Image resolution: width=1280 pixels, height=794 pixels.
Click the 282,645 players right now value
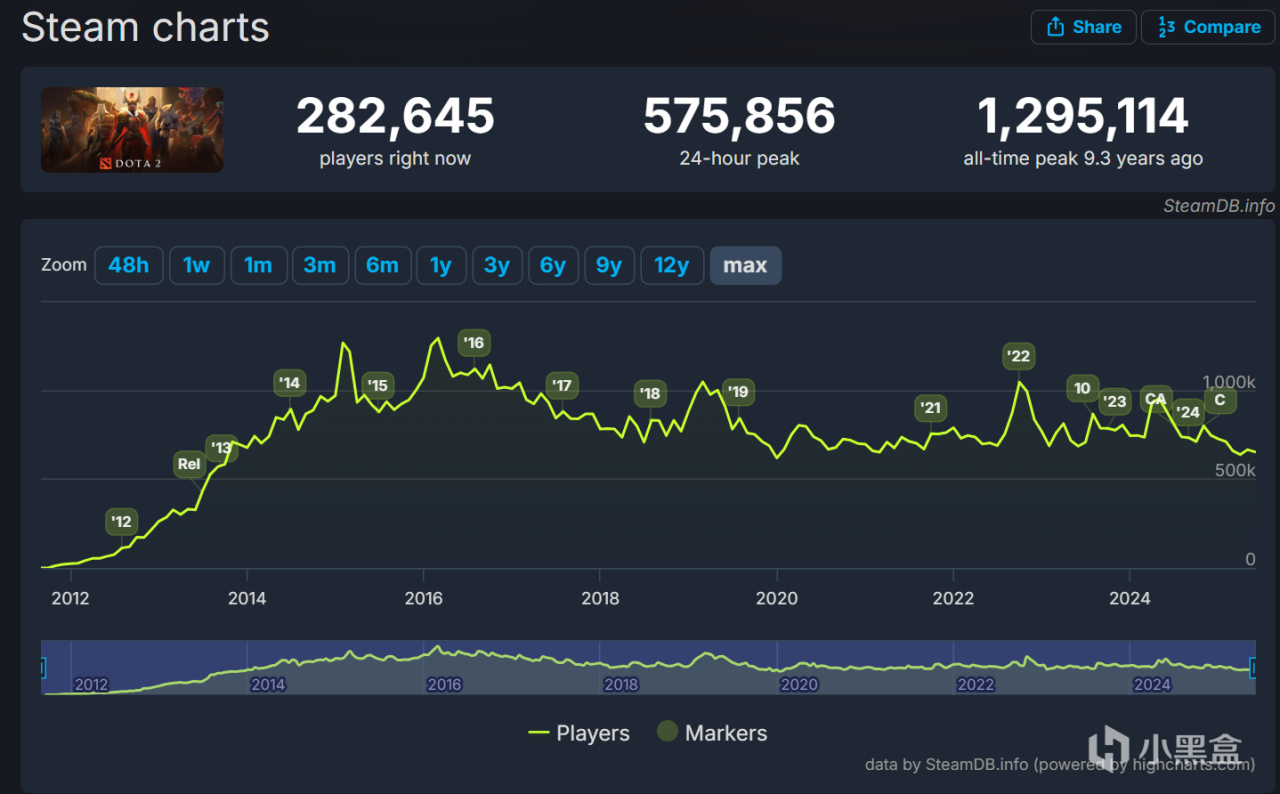pos(395,116)
